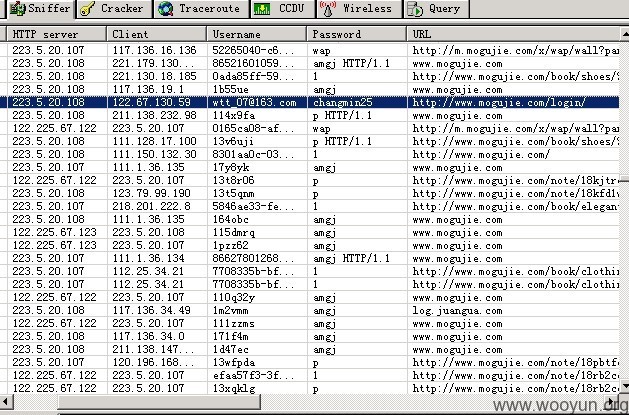
Task: Click username 1d47ec cell
Action: 257,350
